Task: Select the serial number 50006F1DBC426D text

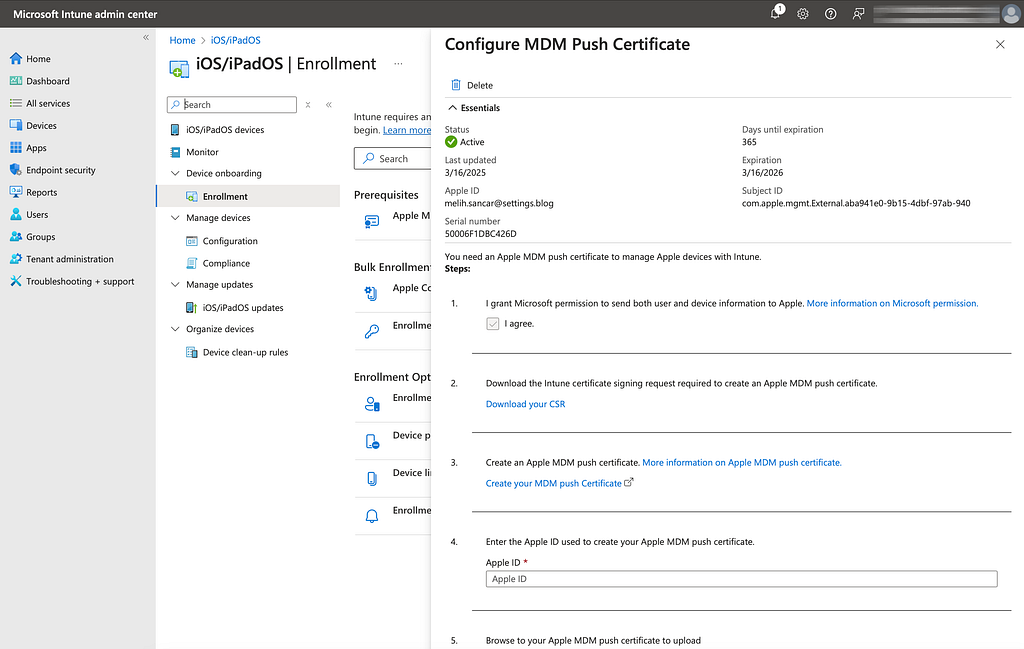Action: pyautogui.click(x=481, y=234)
